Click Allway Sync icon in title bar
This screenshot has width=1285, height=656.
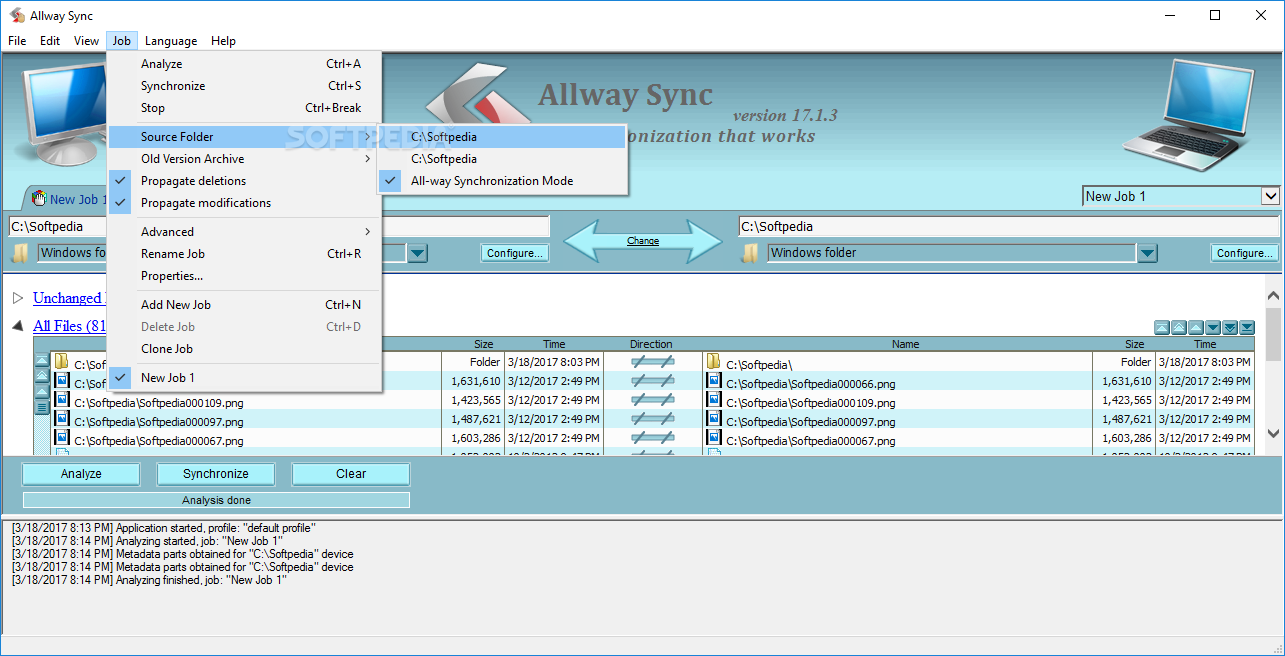17,16
